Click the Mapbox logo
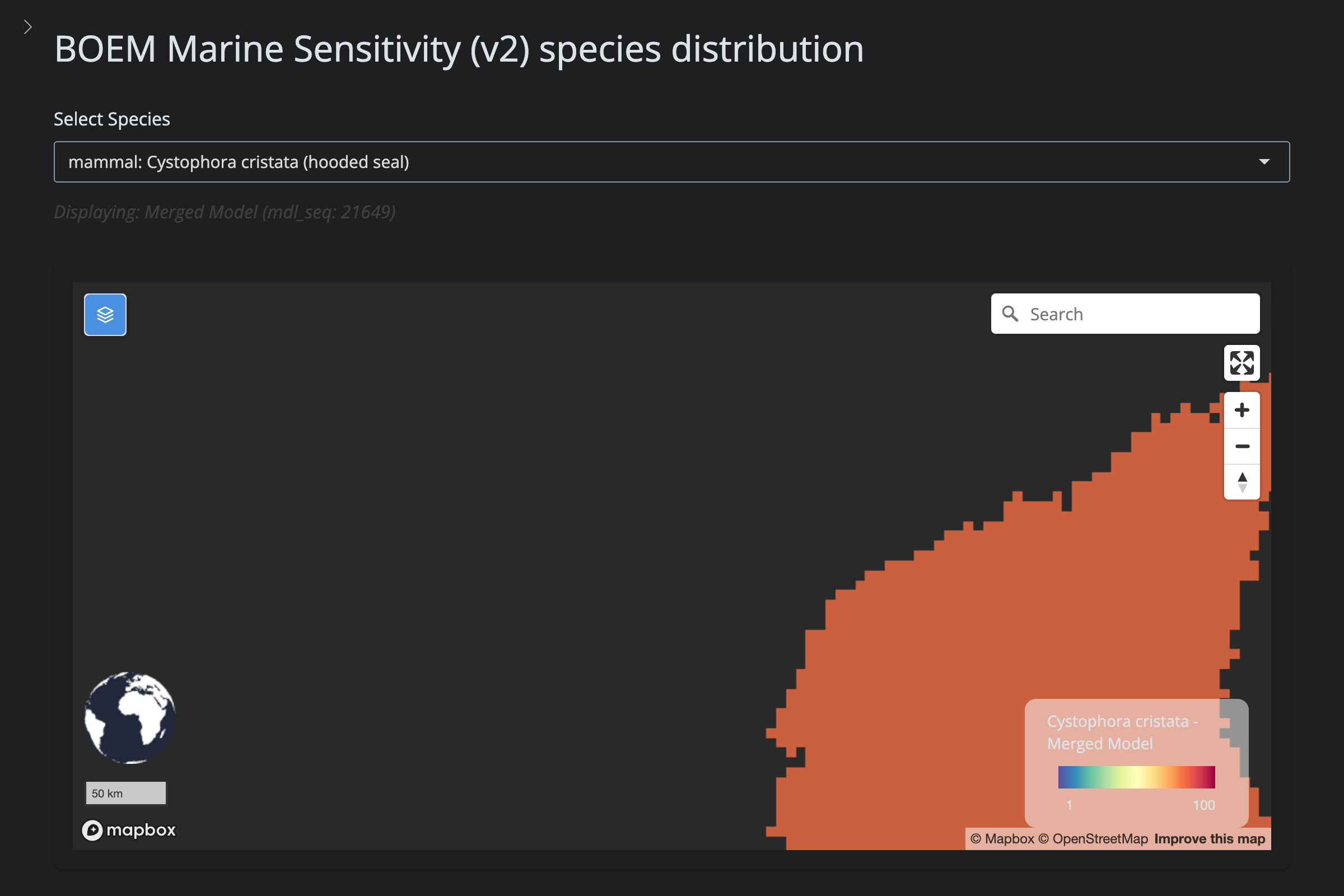The width and height of the screenshot is (1344, 896). pos(129,830)
